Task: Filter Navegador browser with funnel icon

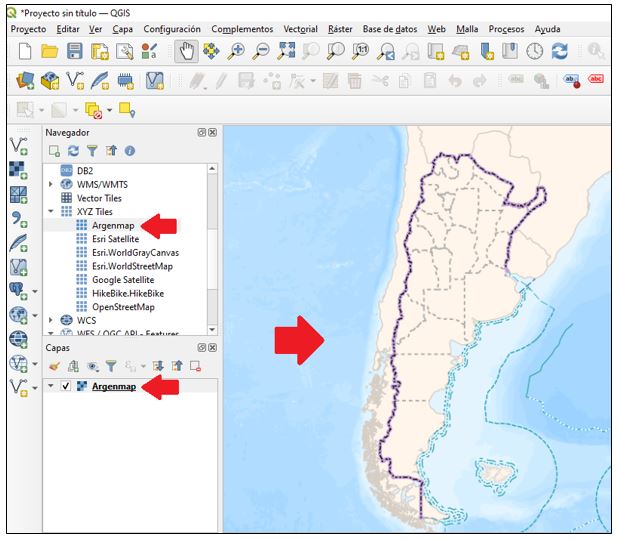Action: [x=92, y=151]
